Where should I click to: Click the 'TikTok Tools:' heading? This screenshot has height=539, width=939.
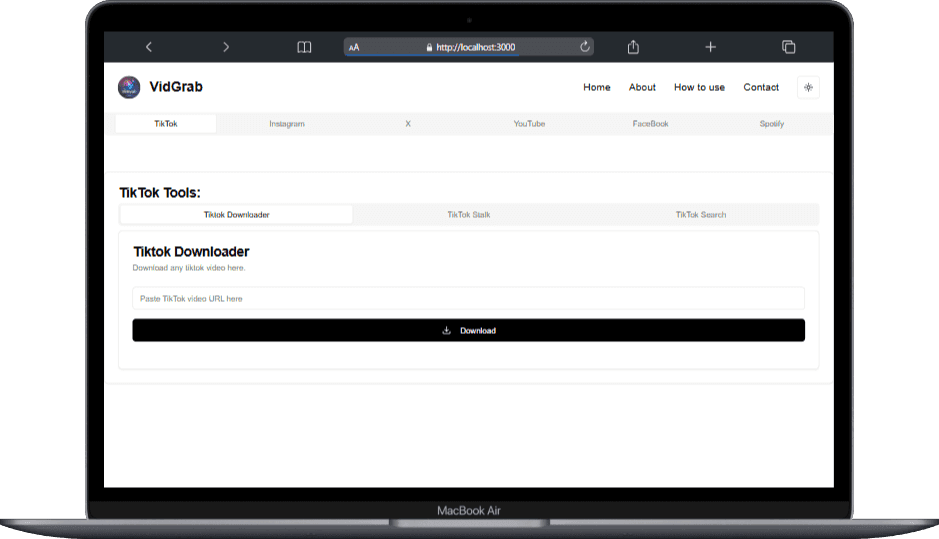tap(160, 193)
